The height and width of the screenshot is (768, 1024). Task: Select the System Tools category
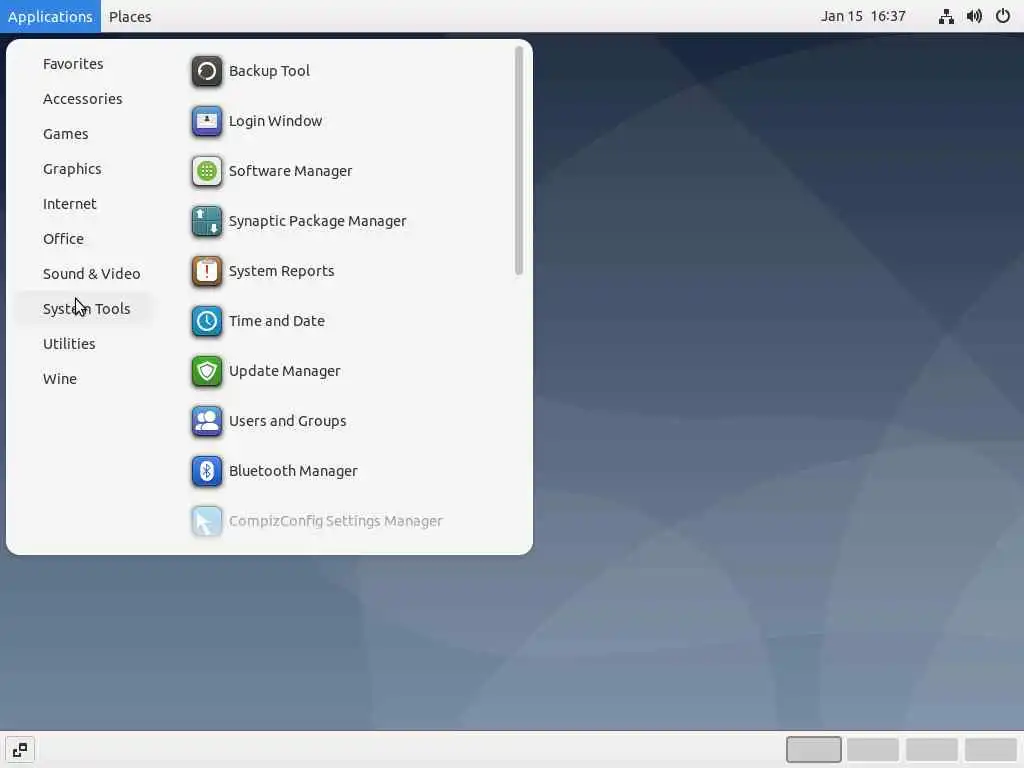(x=86, y=309)
